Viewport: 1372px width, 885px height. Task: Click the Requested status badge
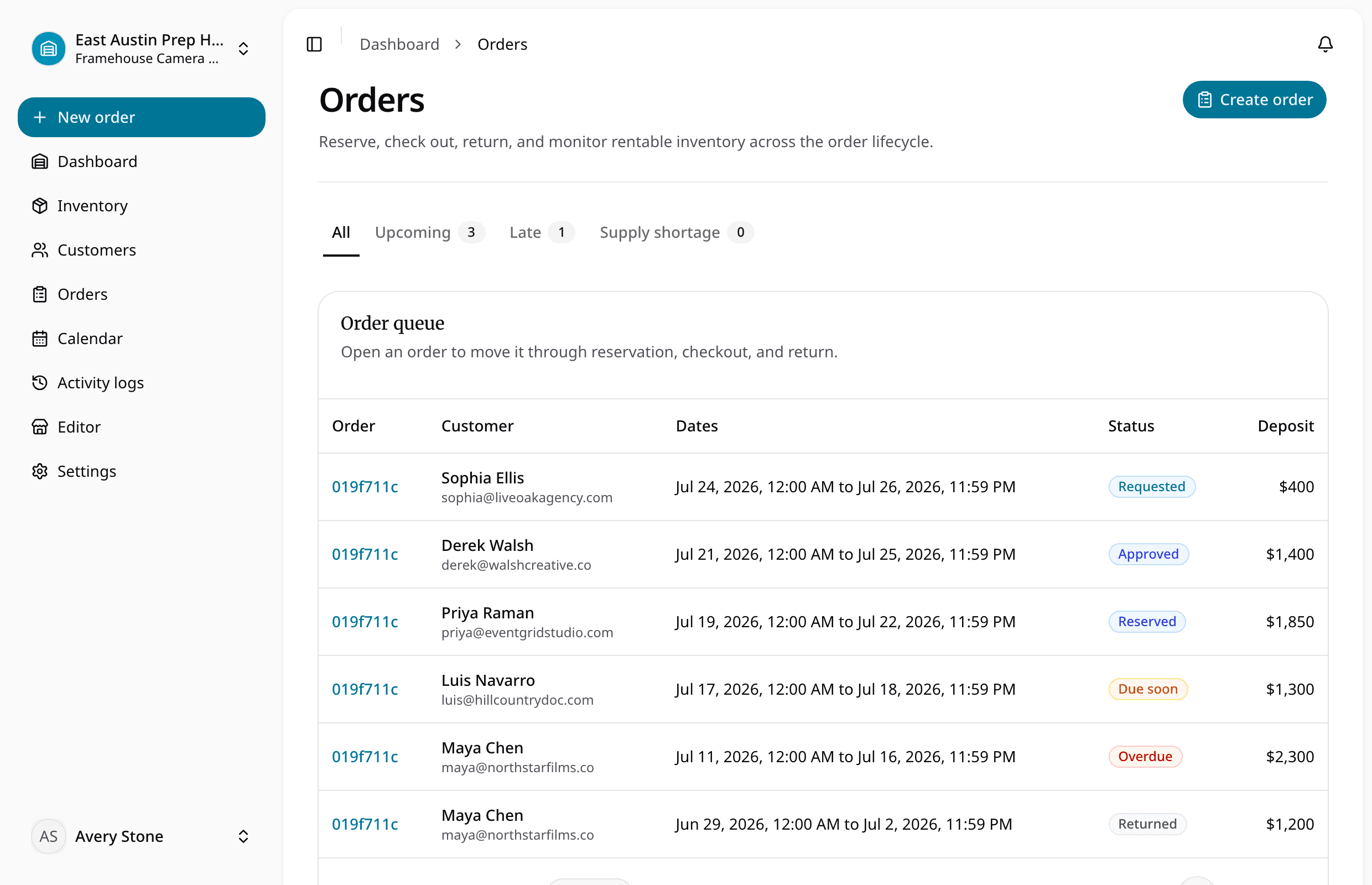tap(1151, 487)
